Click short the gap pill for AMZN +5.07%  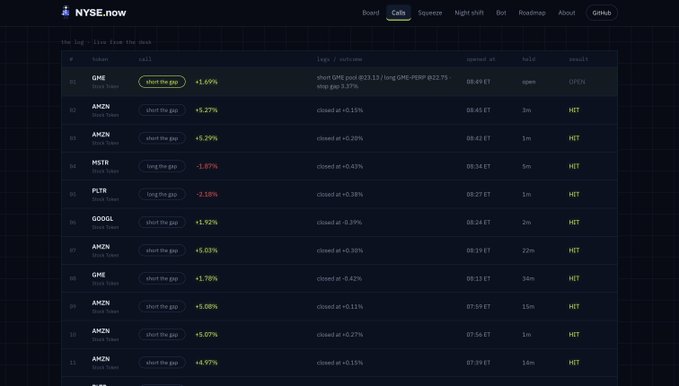click(x=162, y=334)
